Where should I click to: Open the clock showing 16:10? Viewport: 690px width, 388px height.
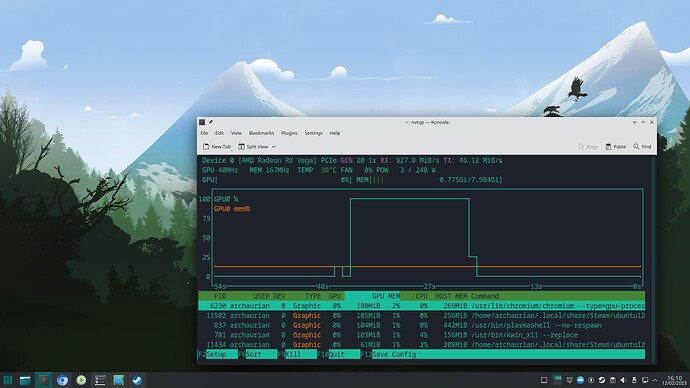click(674, 381)
